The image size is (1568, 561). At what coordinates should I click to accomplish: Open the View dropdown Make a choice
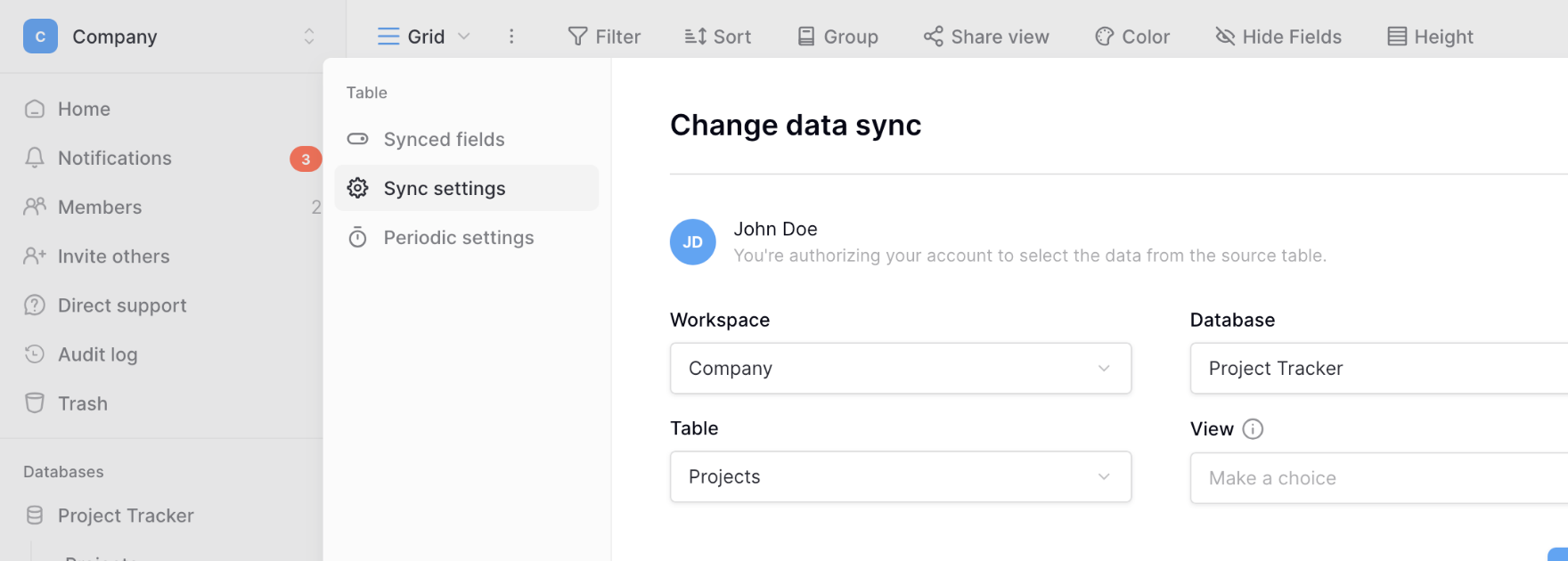(1379, 478)
